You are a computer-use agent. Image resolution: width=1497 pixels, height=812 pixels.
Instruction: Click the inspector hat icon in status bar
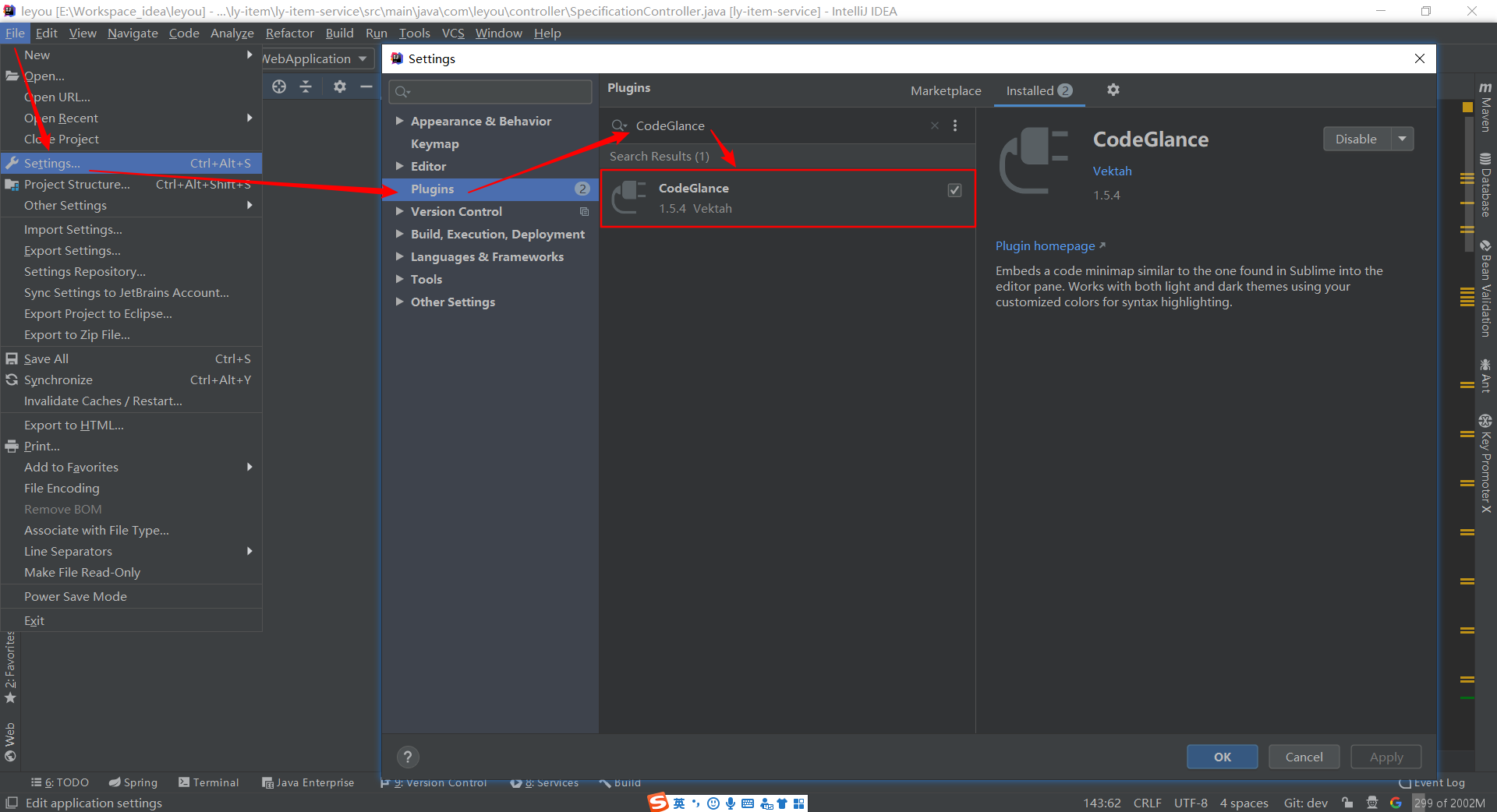pyautogui.click(x=1372, y=803)
